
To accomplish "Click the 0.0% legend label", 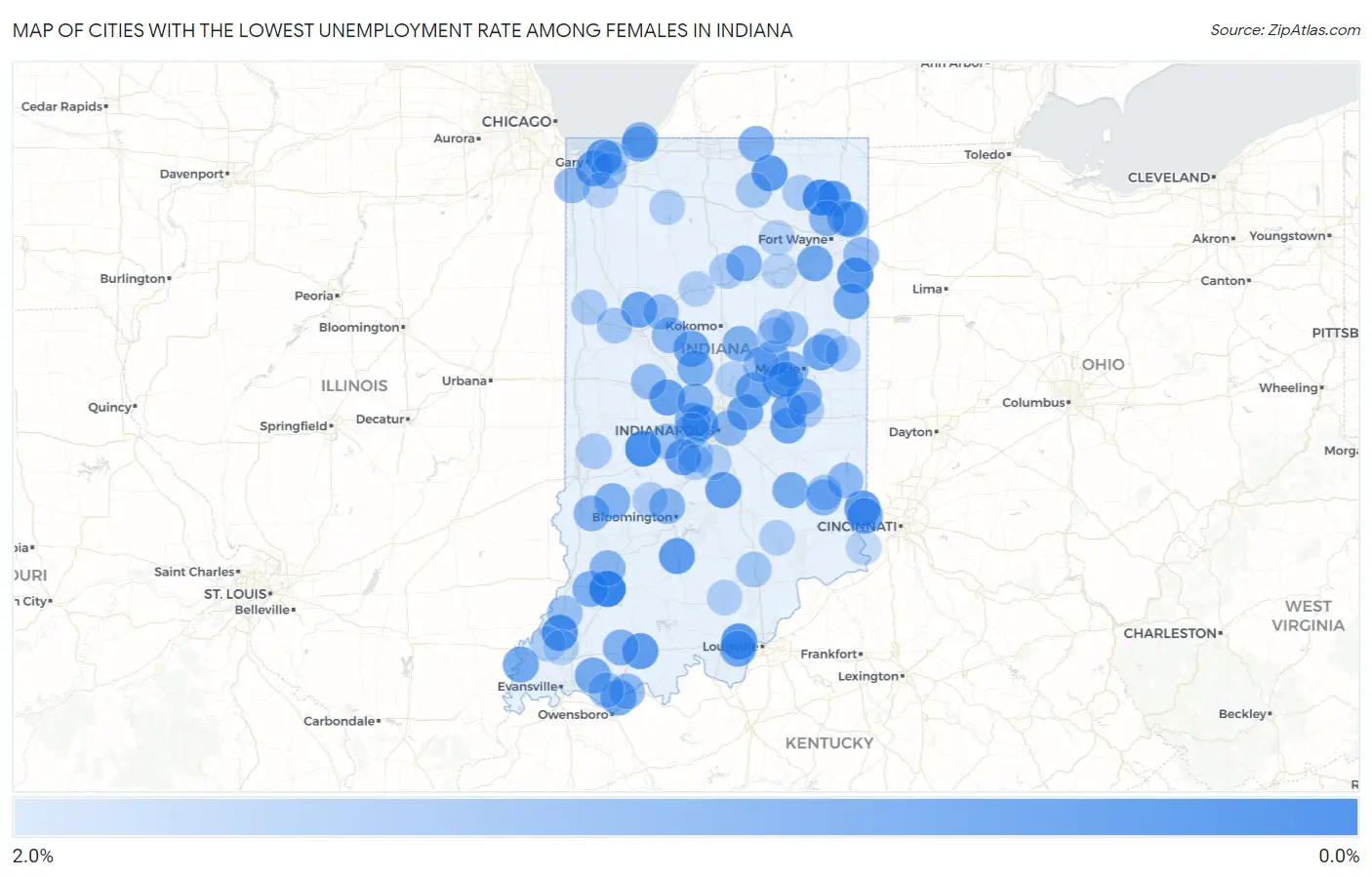I will point(1339,856).
